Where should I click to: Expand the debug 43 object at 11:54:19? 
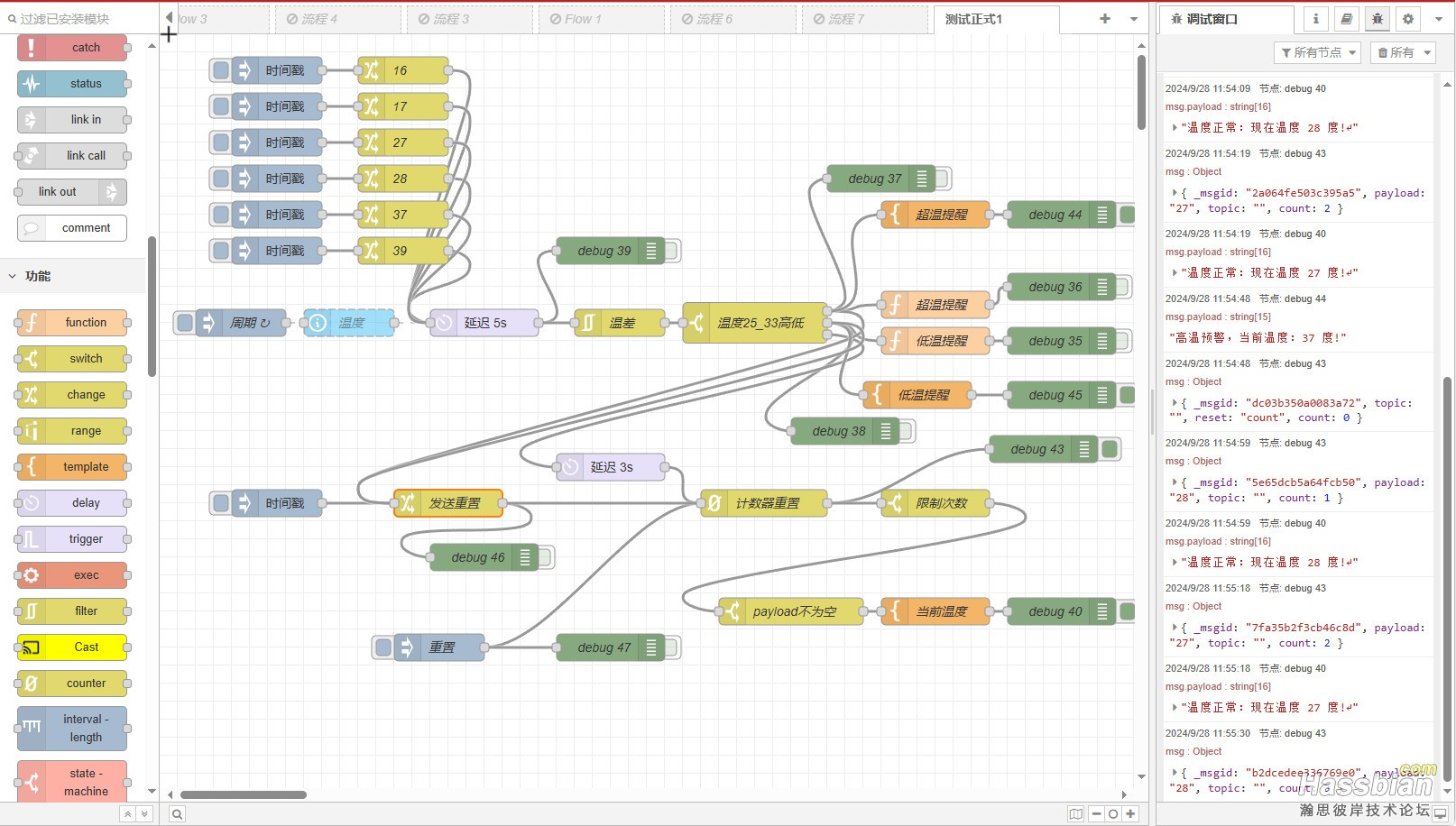(x=1175, y=193)
